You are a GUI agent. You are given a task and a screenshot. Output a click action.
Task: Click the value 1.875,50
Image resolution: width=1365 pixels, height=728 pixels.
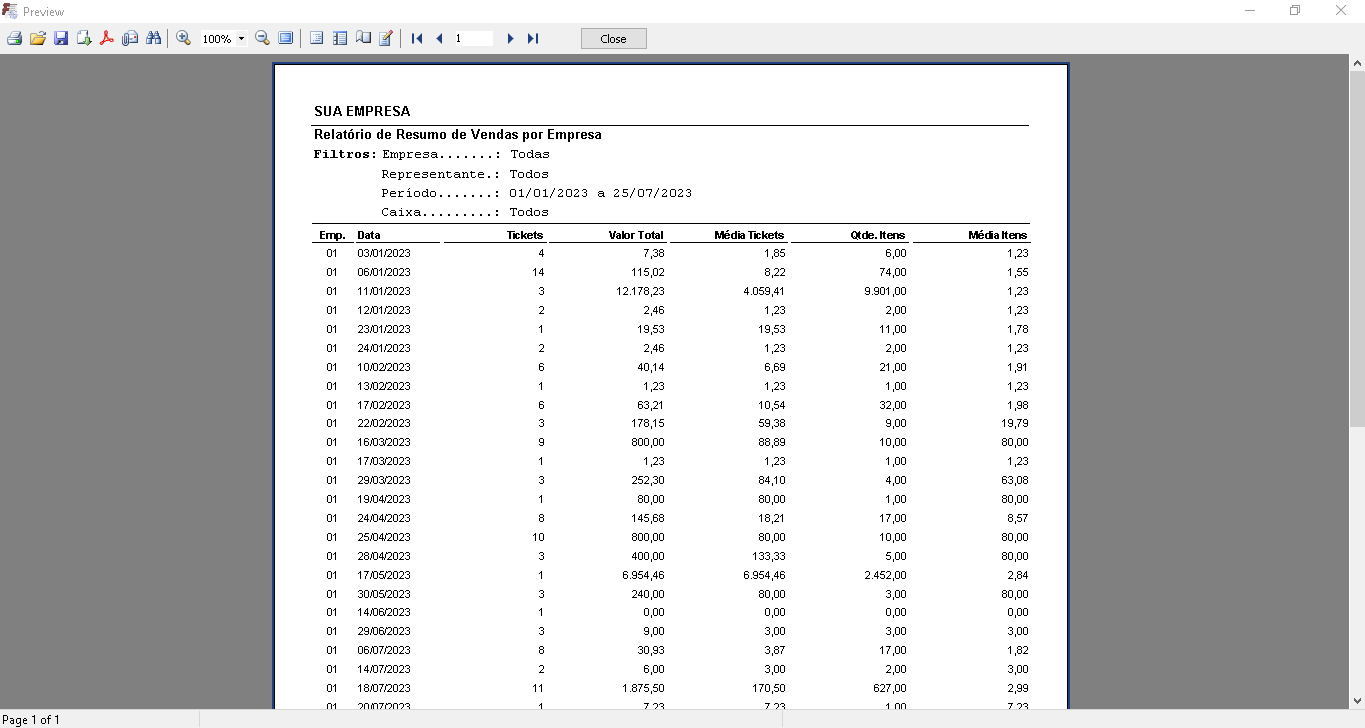[643, 688]
